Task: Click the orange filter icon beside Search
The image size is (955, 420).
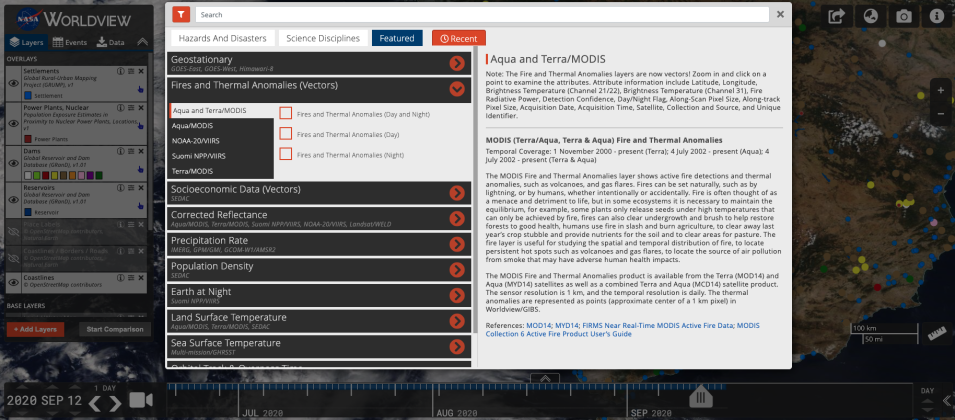Action: click(x=181, y=14)
